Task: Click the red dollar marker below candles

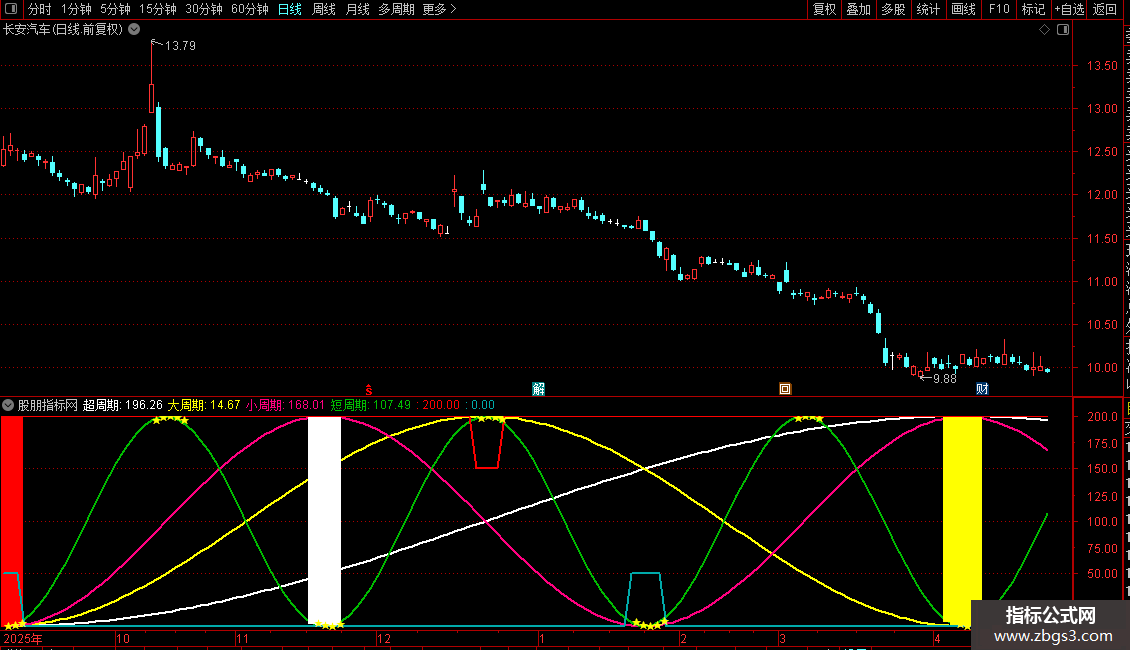Action: (369, 390)
